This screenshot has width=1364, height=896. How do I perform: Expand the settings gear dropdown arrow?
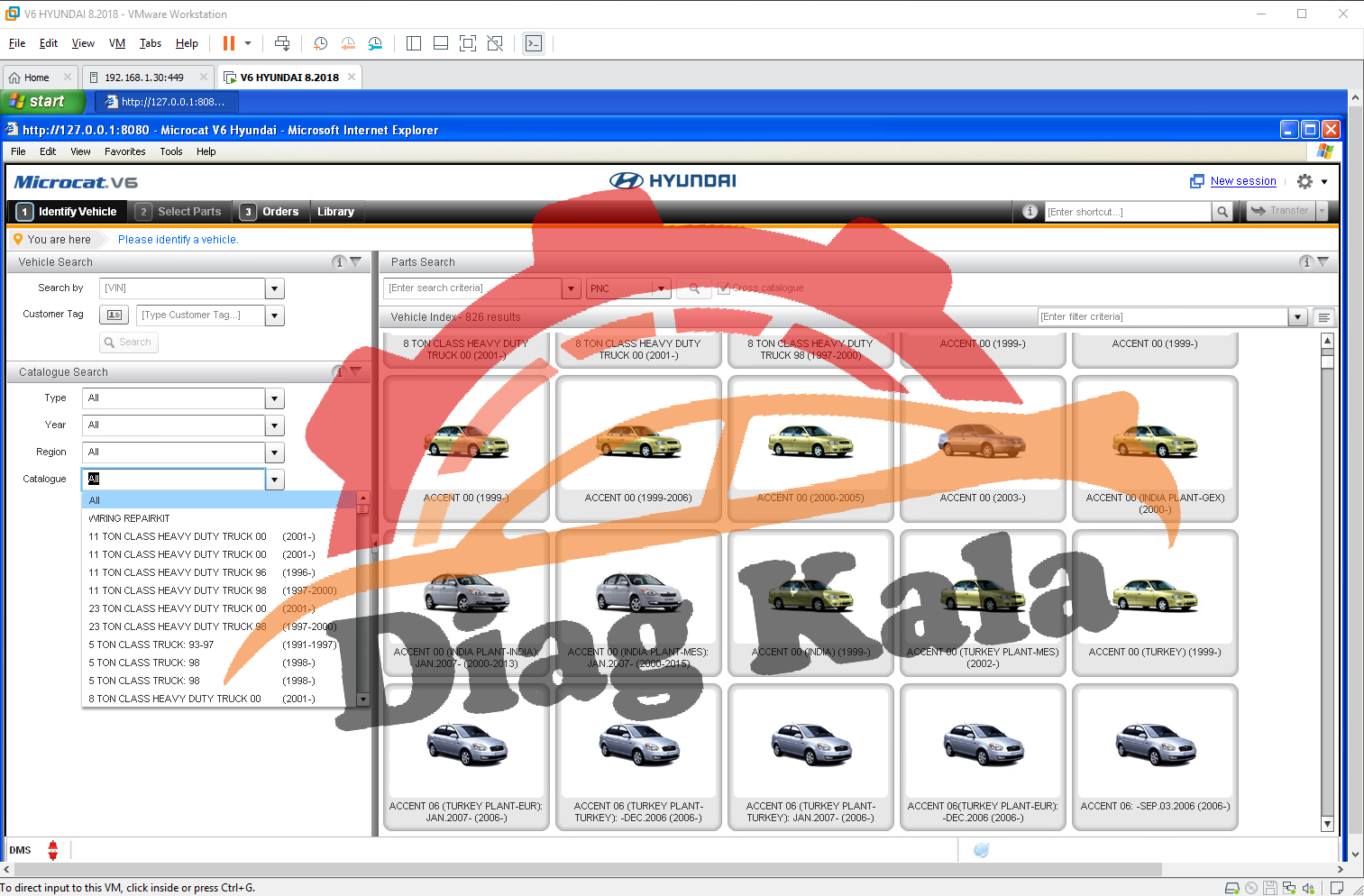pos(1324,182)
